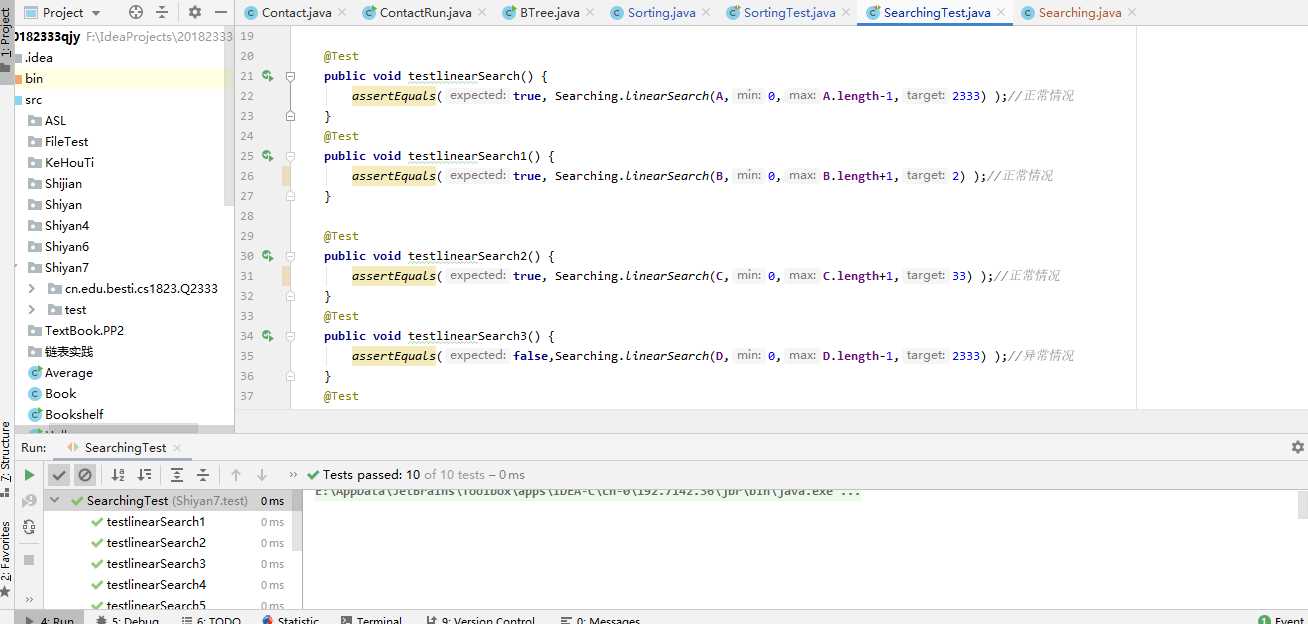Open the Statistic tool window
The height and width of the screenshot is (624, 1308).
pos(290,620)
